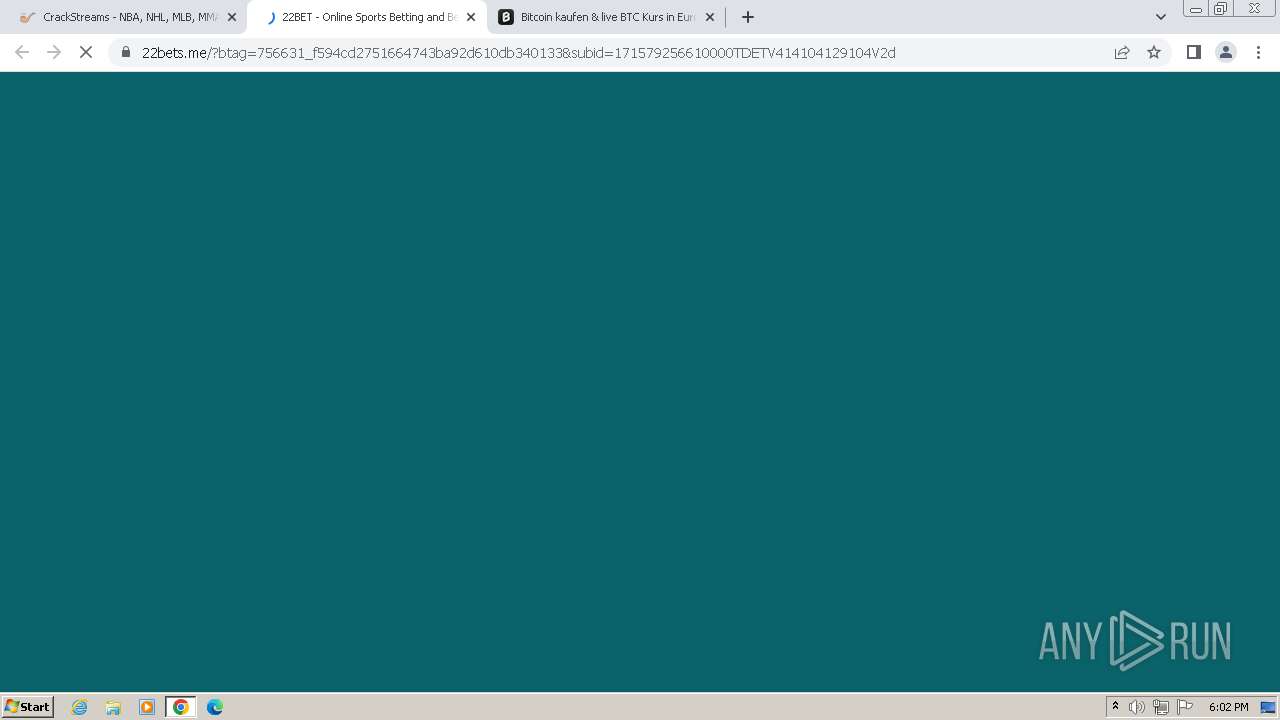1280x720 pixels.
Task: Open the network status tray icon
Action: pyautogui.click(x=1161, y=707)
